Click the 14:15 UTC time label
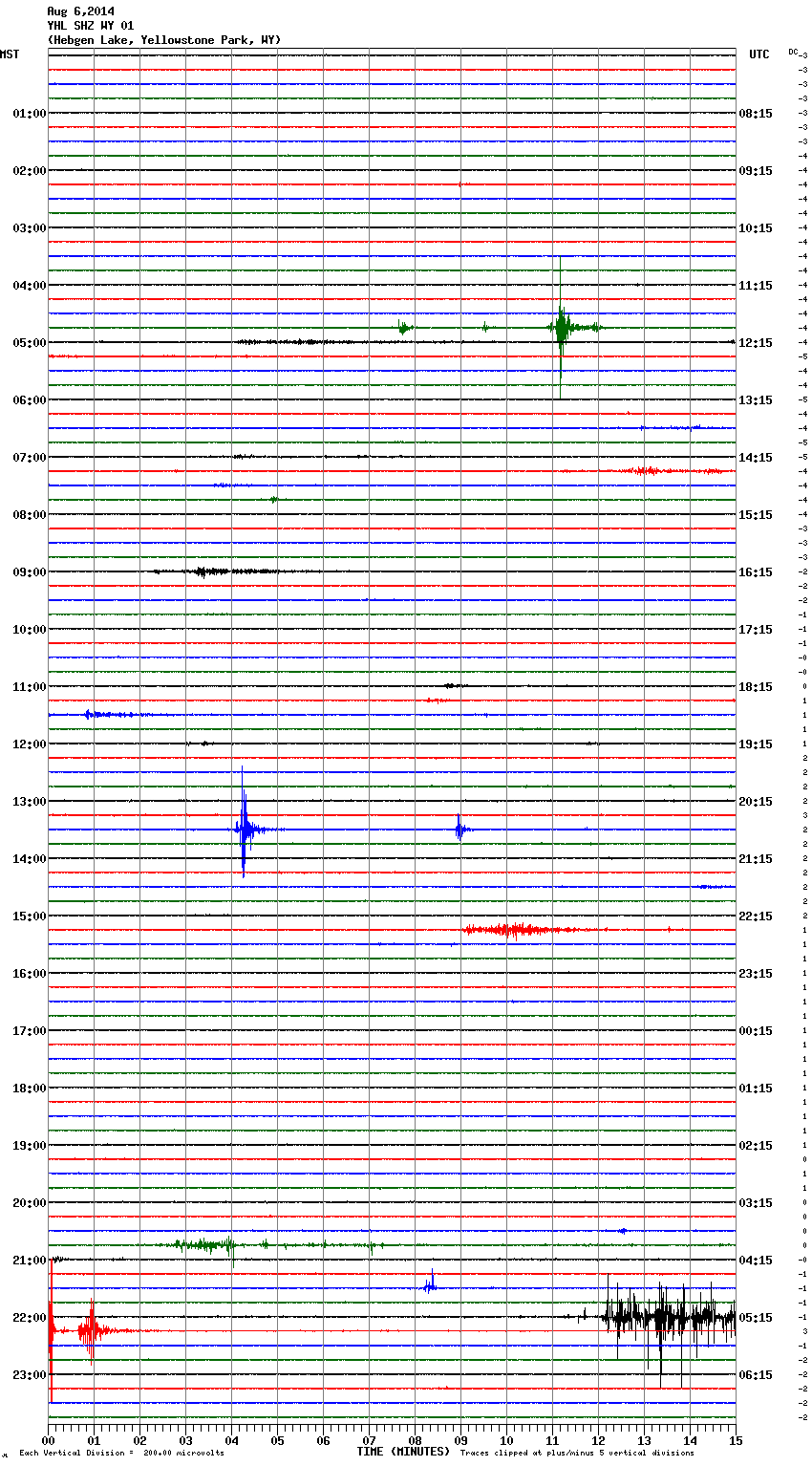The height and width of the screenshot is (1466, 812). (x=756, y=458)
